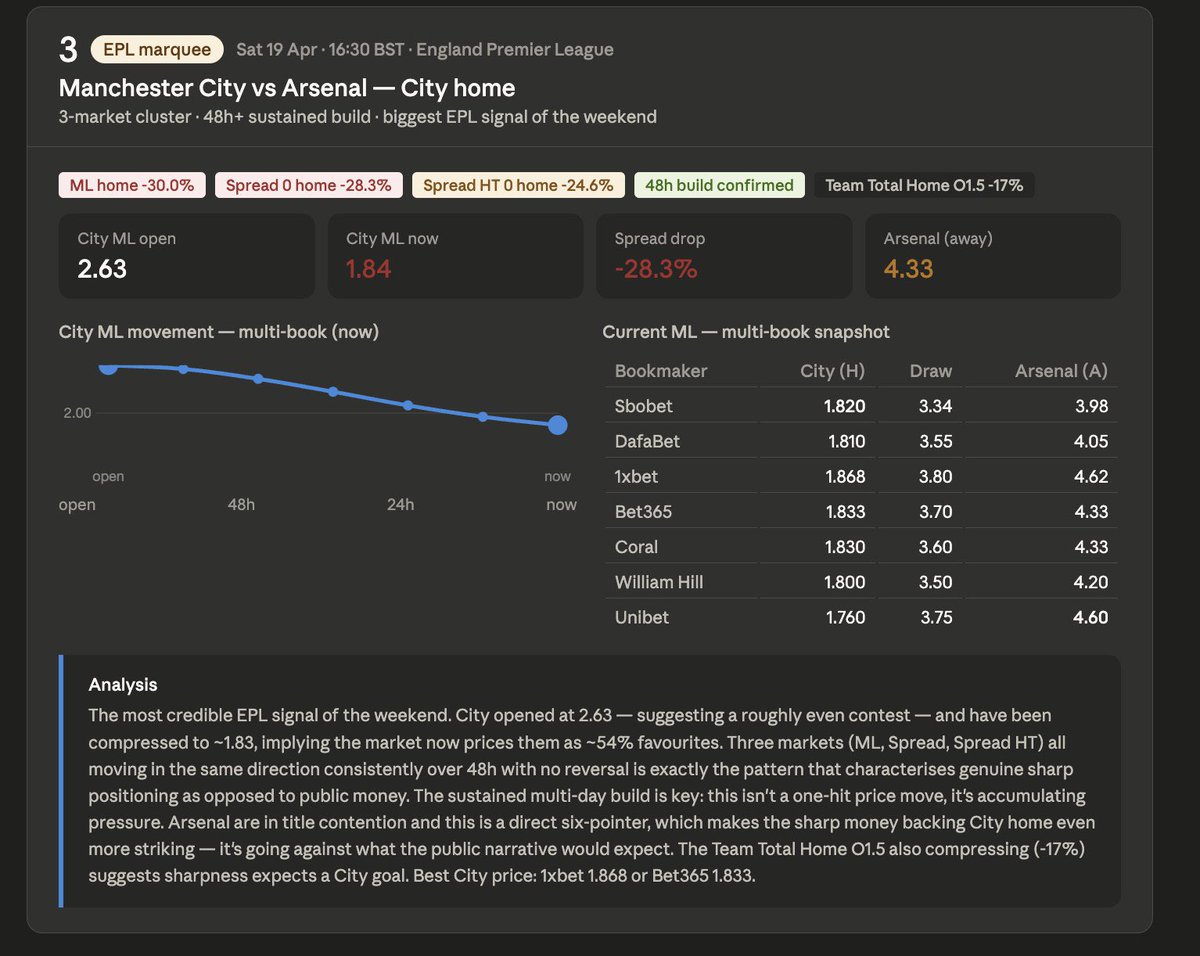Click the large open data point on chart
This screenshot has width=1200, height=956.
click(108, 367)
